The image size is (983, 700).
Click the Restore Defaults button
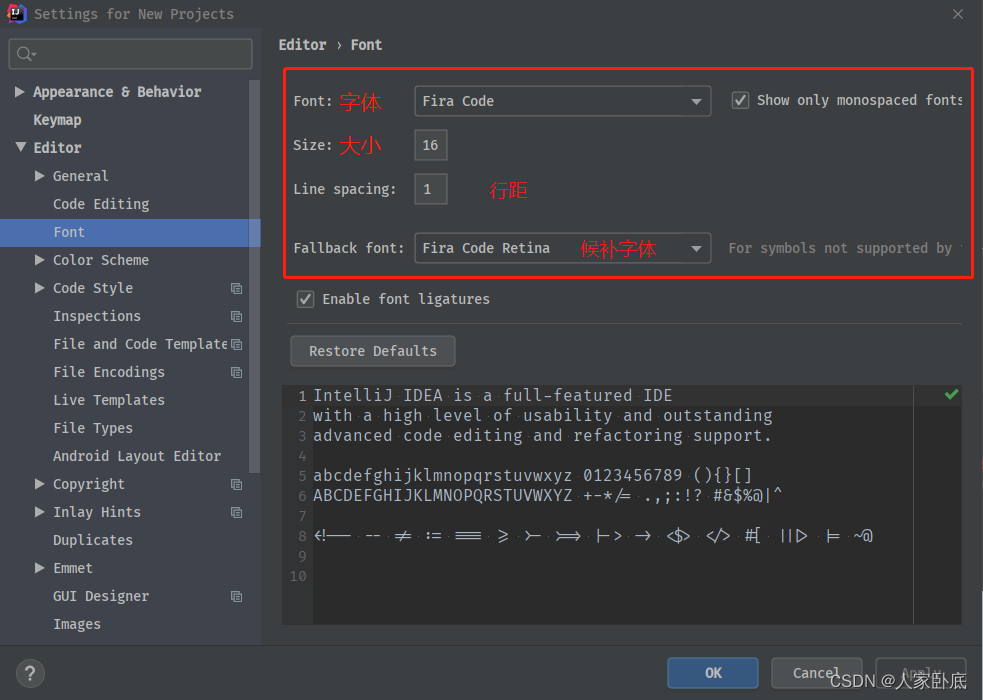372,351
